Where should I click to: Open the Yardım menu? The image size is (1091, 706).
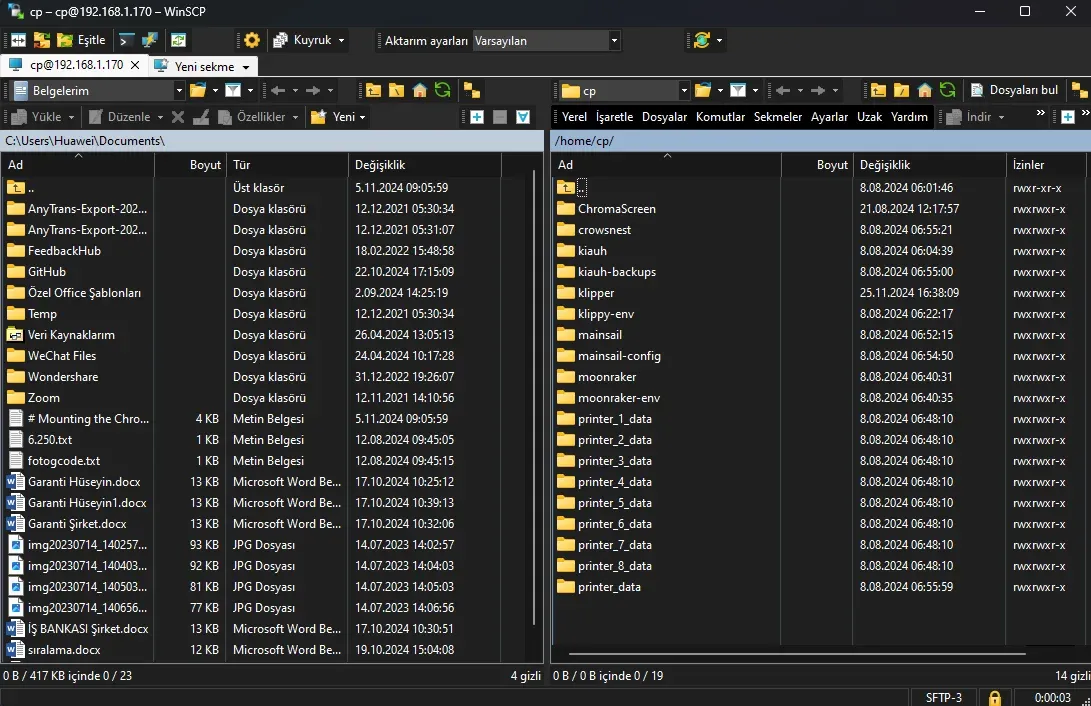click(x=909, y=117)
